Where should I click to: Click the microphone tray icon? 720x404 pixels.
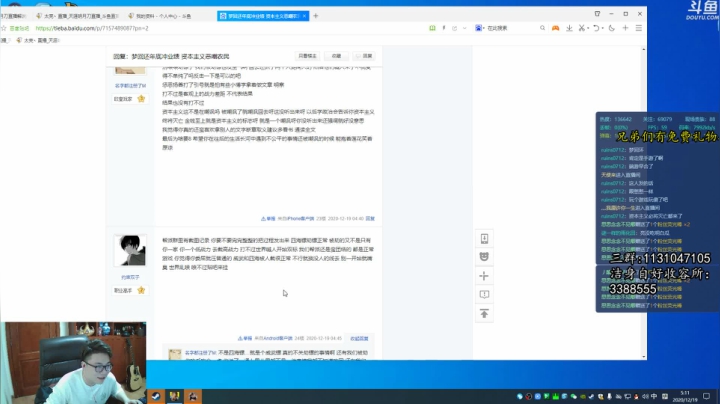(609, 396)
